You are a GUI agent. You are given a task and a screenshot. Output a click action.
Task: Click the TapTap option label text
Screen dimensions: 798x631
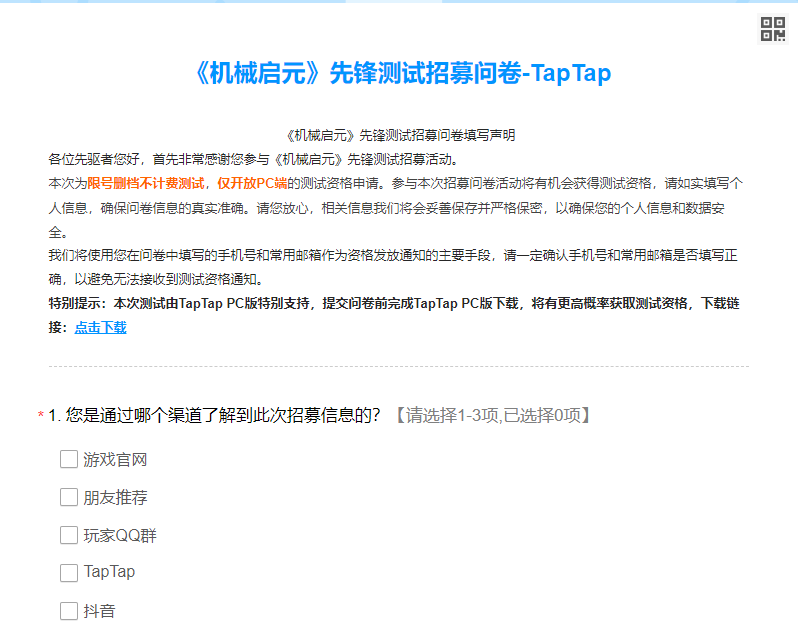pyautogui.click(x=109, y=573)
